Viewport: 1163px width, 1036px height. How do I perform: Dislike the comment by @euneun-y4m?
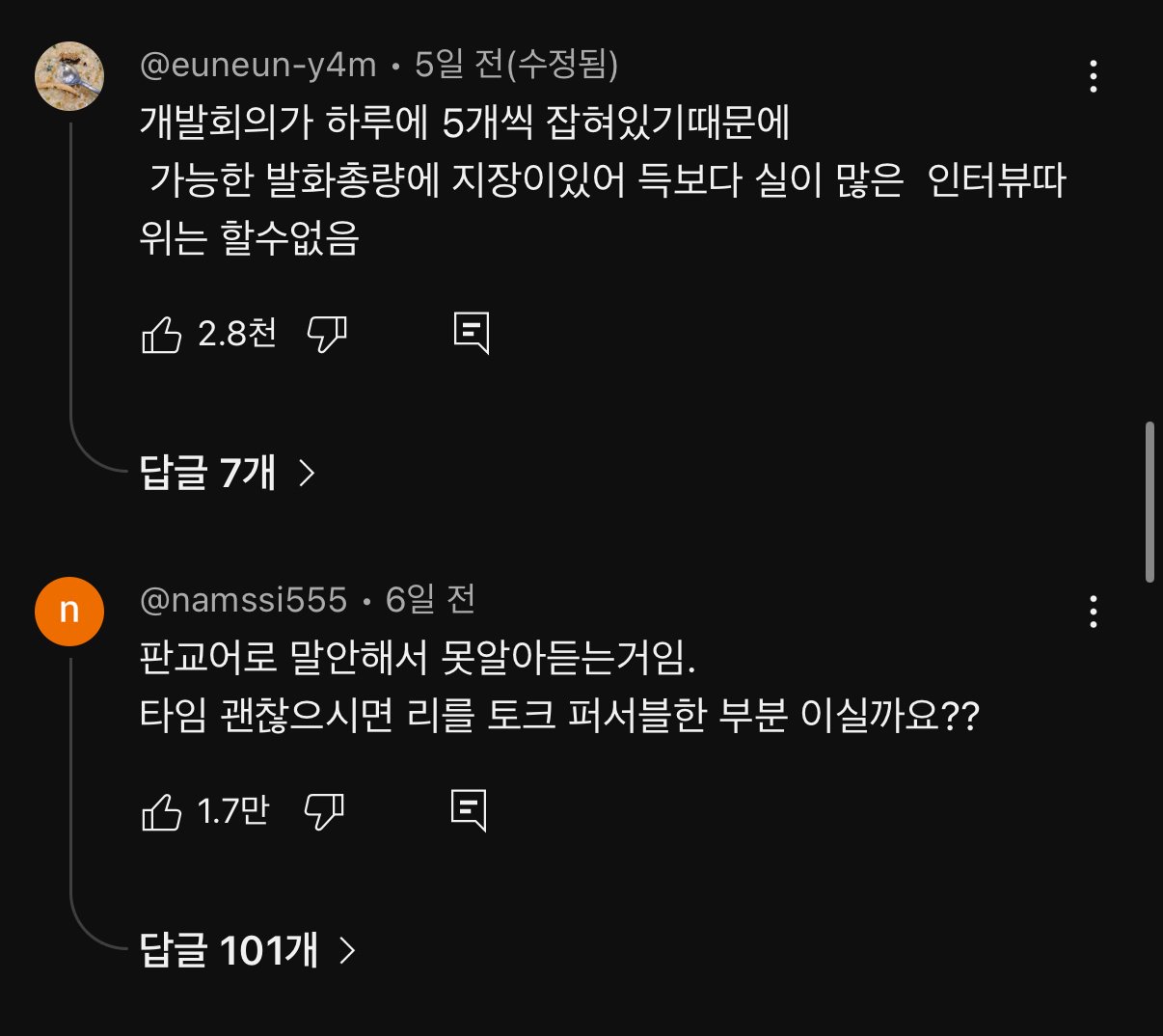click(327, 335)
